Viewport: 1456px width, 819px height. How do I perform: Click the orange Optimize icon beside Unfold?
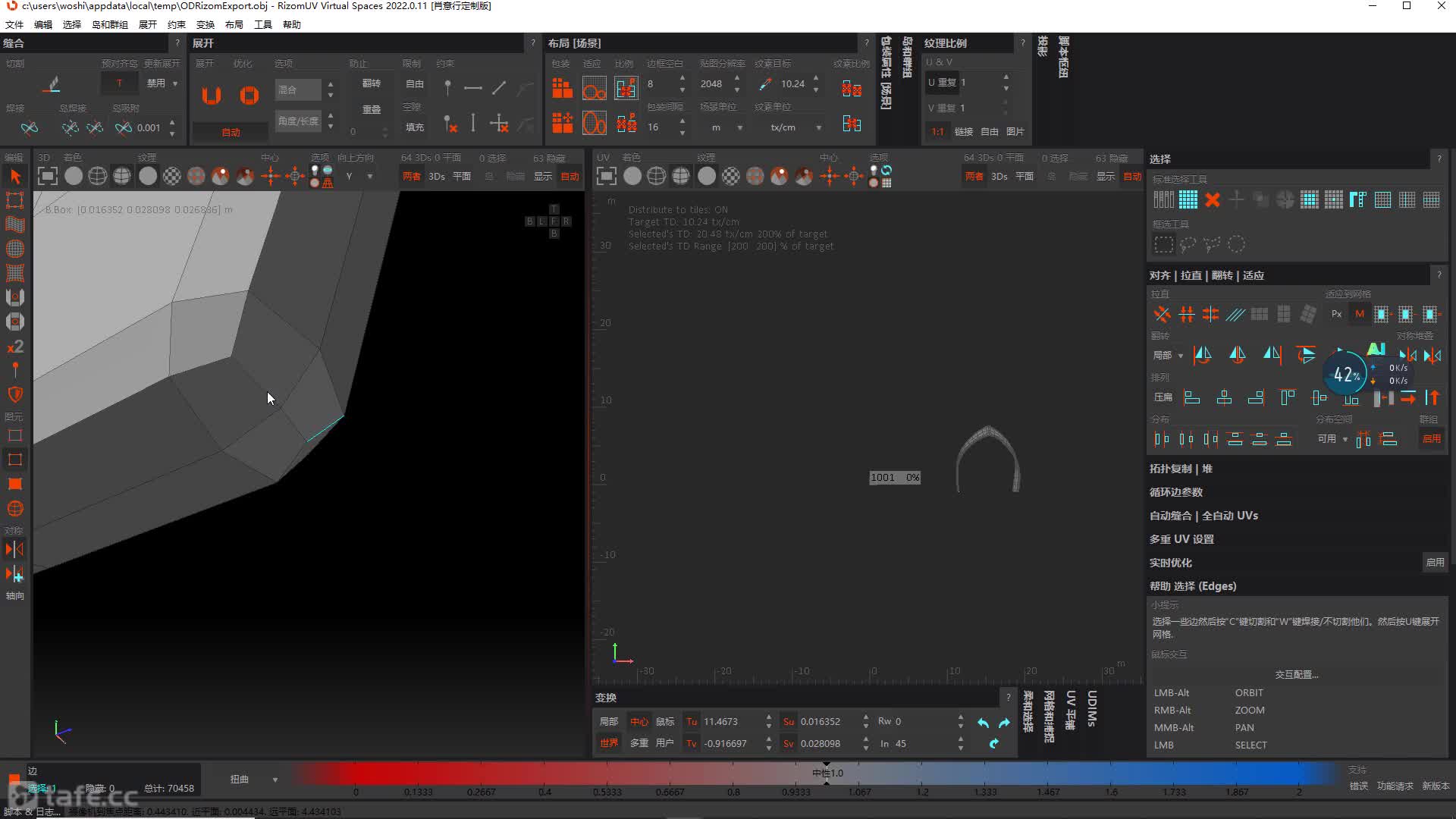click(x=249, y=96)
